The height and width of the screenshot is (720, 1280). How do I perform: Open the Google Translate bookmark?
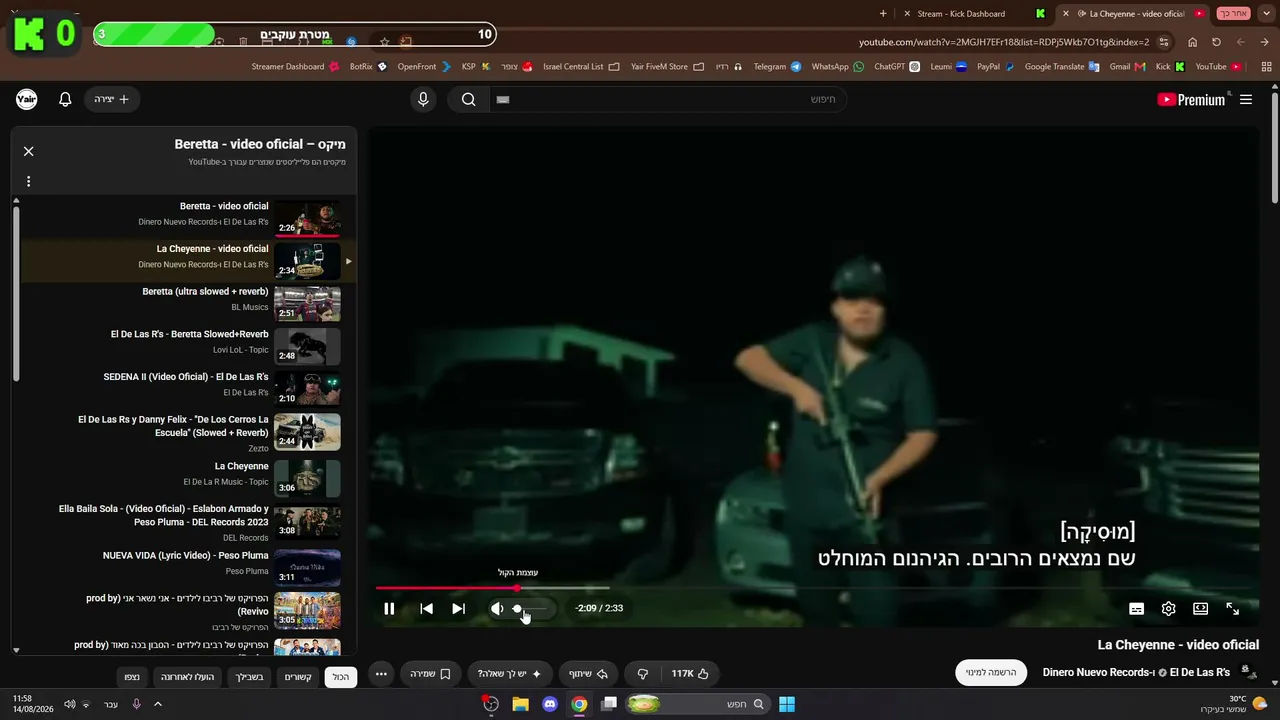pos(1062,67)
